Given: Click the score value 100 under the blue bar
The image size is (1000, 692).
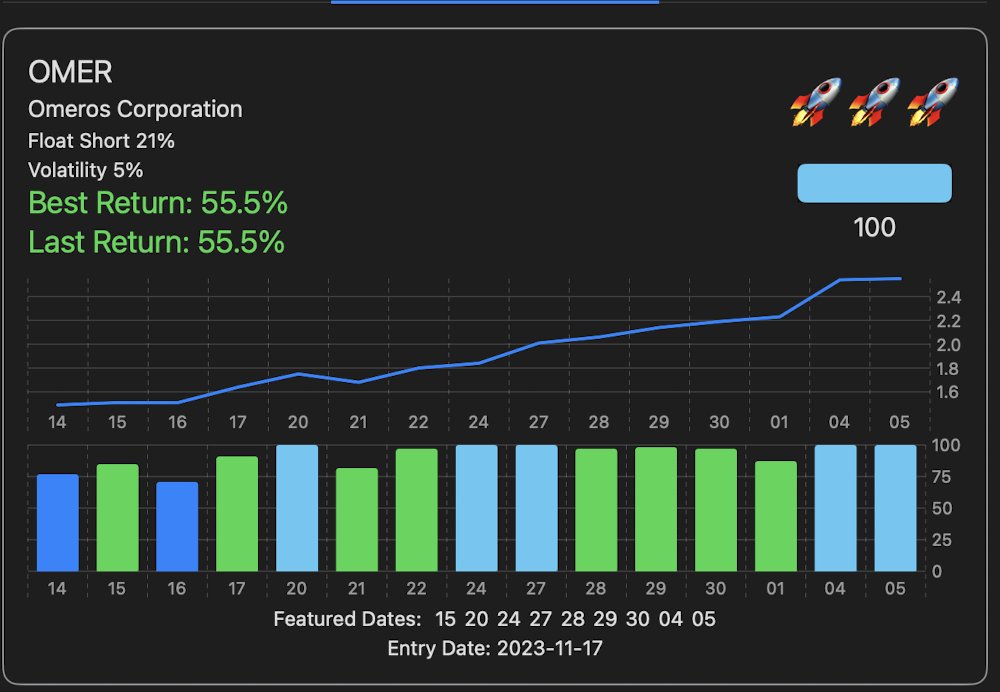Looking at the screenshot, I should point(874,228).
